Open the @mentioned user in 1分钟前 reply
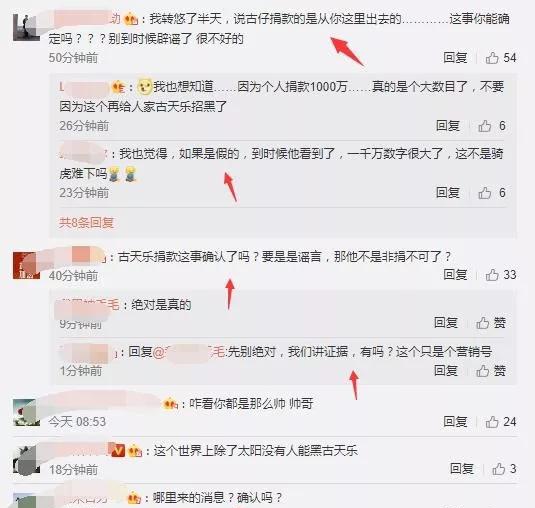The width and height of the screenshot is (535, 508). point(189,352)
